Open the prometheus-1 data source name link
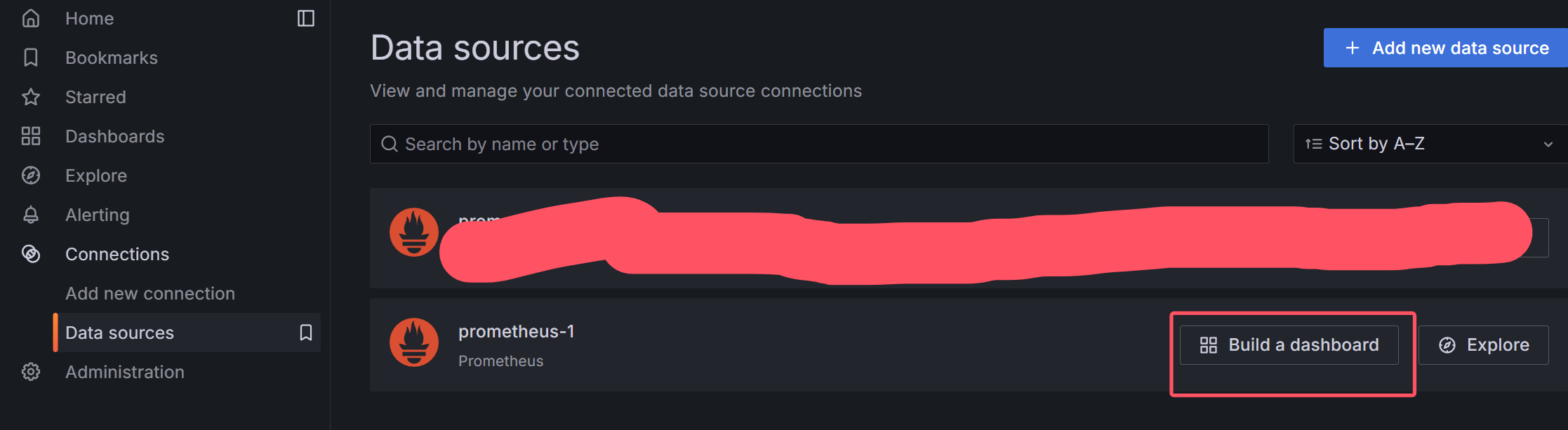Screen dimensions: 1568x430 tap(516, 331)
